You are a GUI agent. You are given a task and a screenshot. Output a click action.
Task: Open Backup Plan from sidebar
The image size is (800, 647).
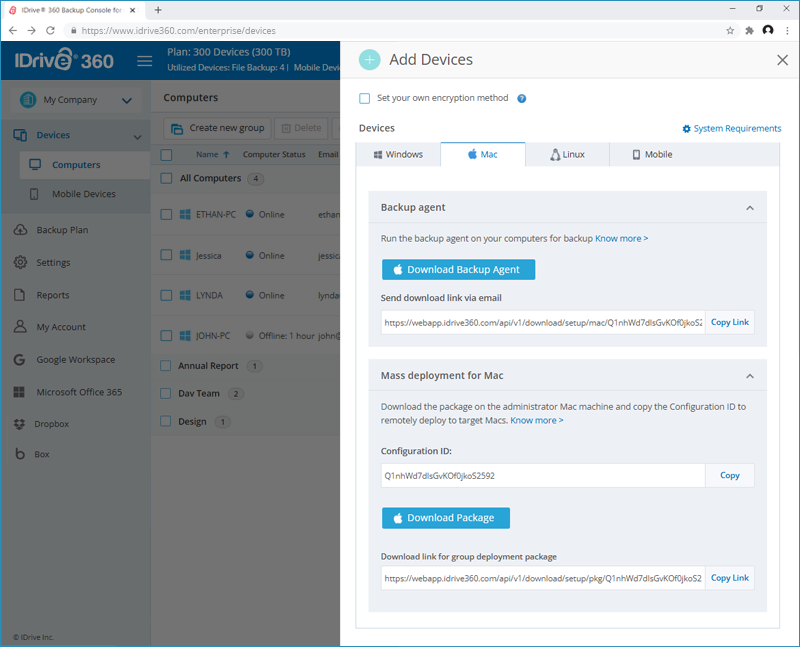tap(62, 230)
